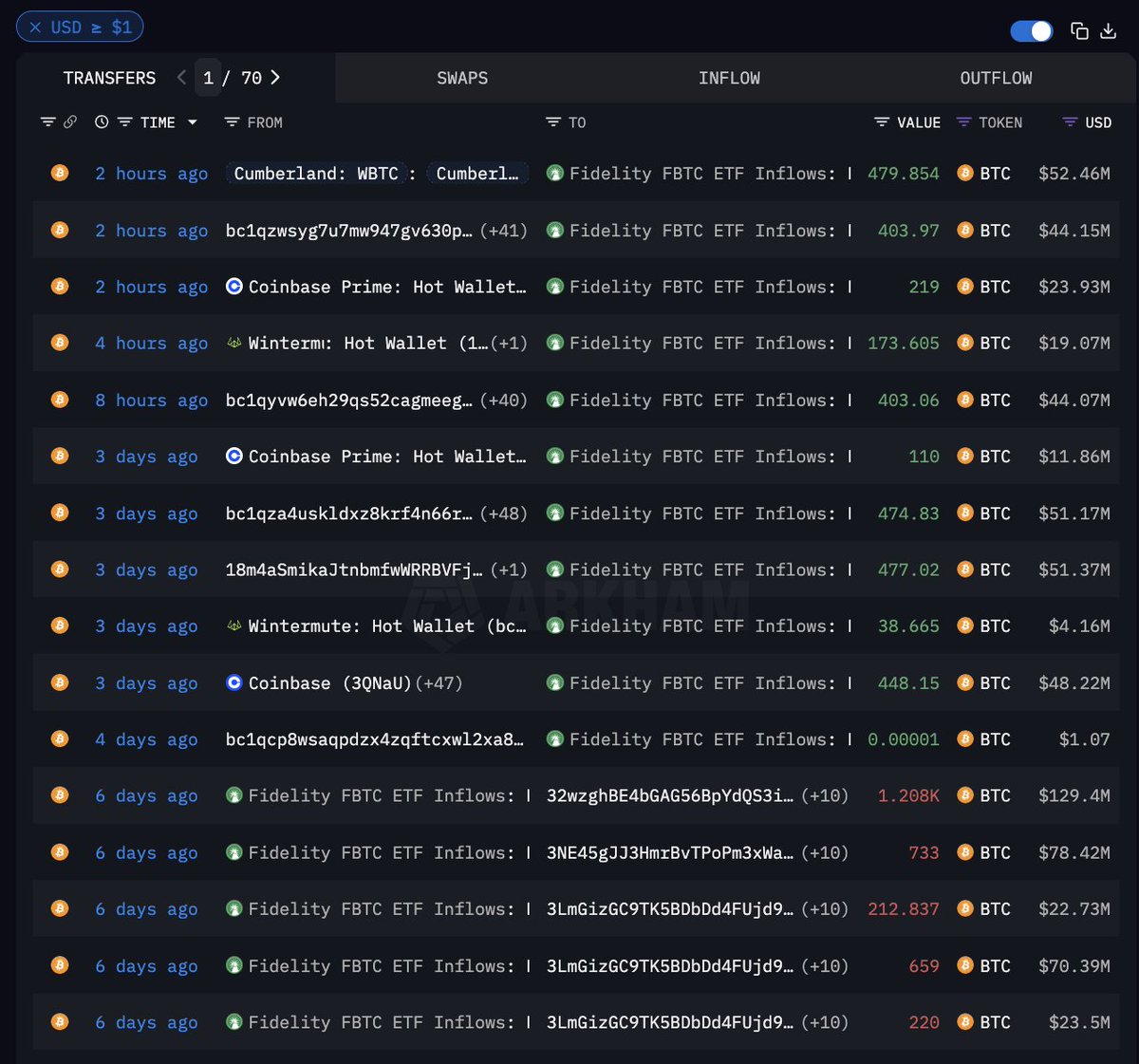Select the $23.5M USD amount

pos(1079,1022)
